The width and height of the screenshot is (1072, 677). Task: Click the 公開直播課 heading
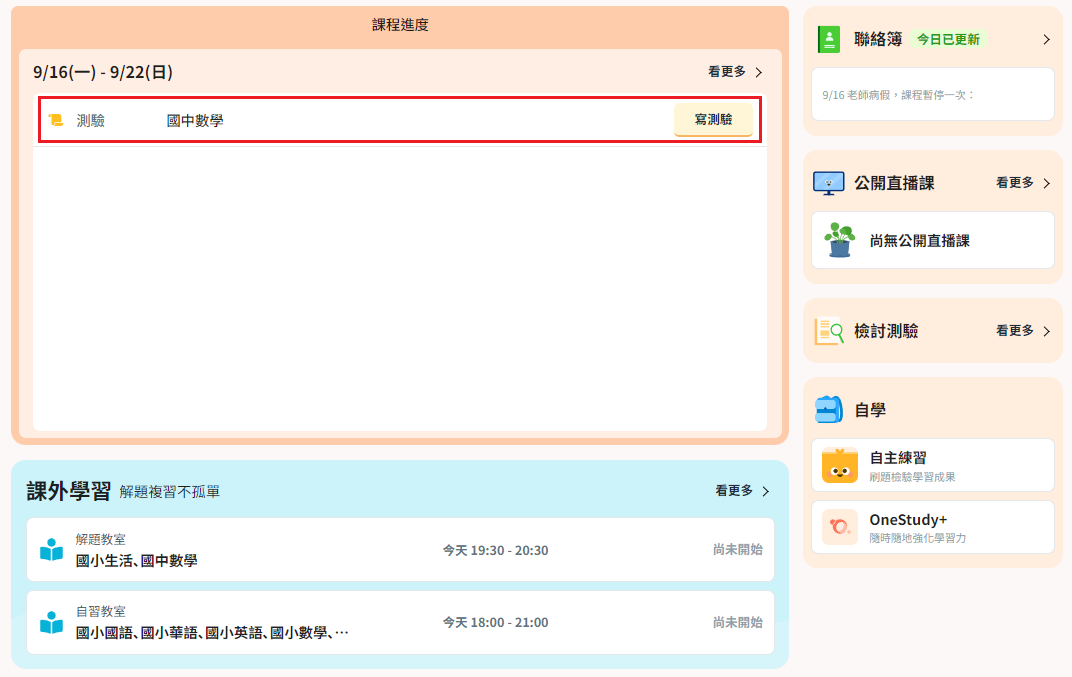click(x=894, y=183)
